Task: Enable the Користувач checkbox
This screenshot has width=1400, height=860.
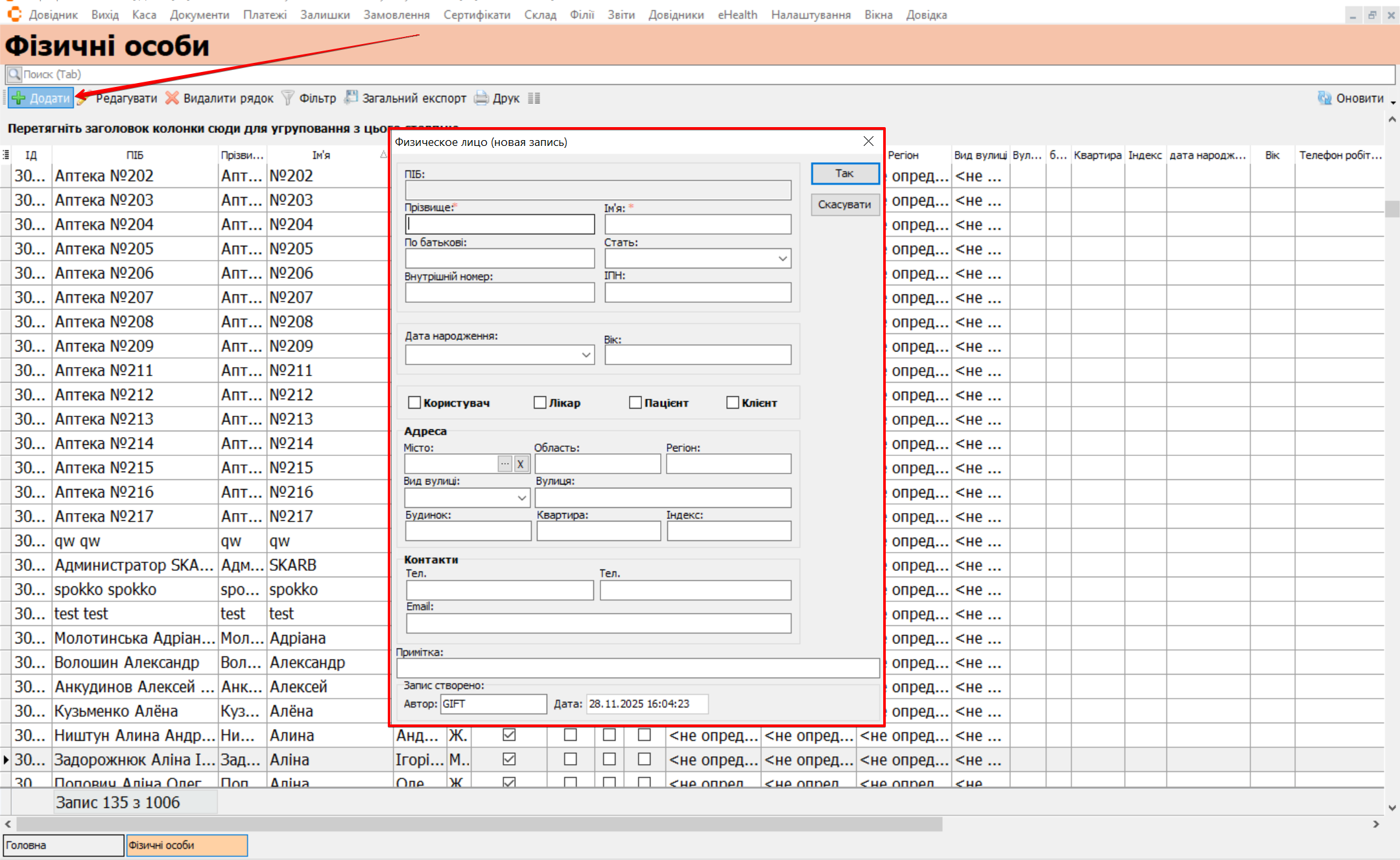Action: pyautogui.click(x=414, y=403)
